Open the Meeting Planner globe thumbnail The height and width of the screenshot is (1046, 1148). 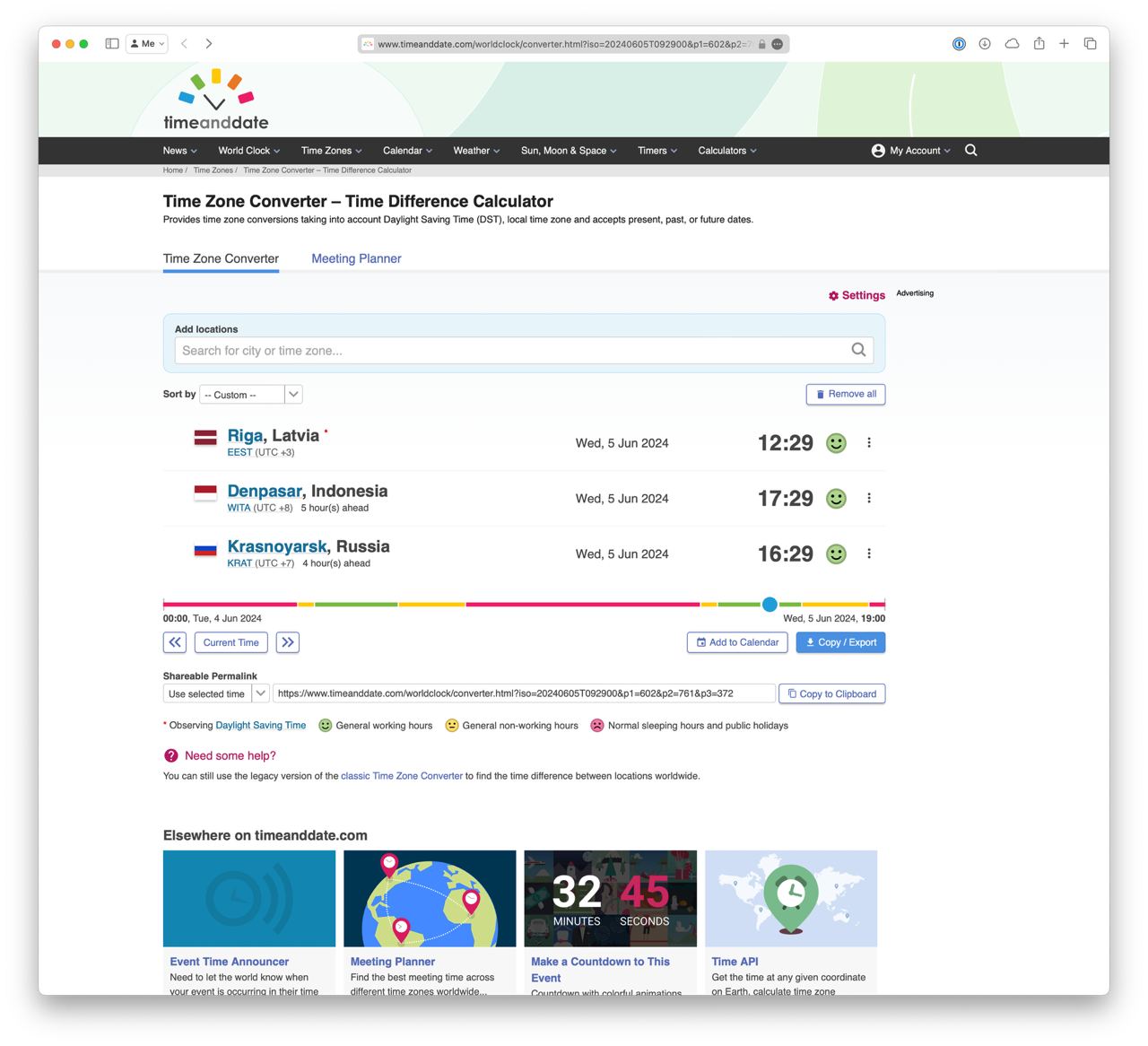pos(430,899)
